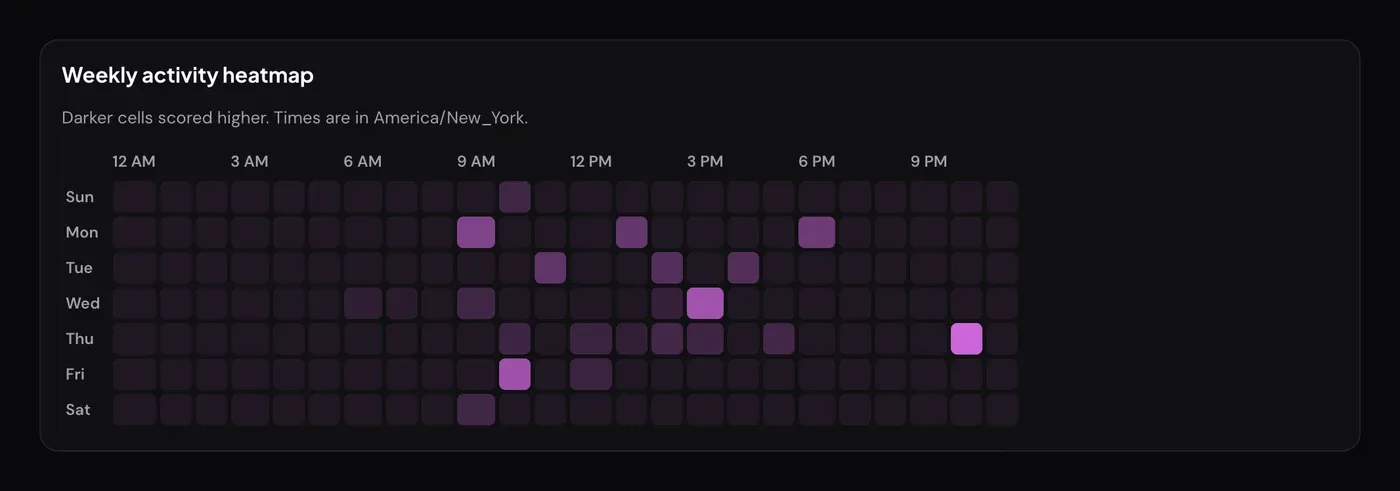Click the "6 AM" column header
The height and width of the screenshot is (491, 1400).
pos(363,161)
